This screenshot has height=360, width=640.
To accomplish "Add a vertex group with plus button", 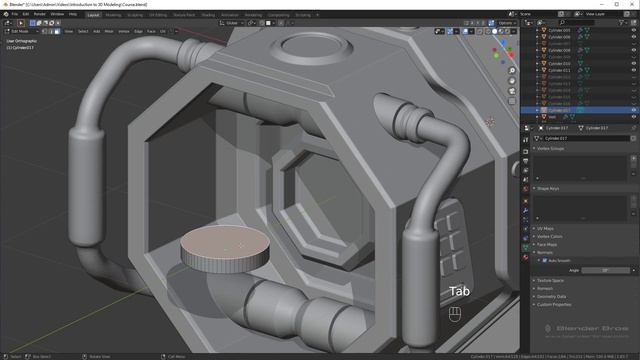I will 633,158.
